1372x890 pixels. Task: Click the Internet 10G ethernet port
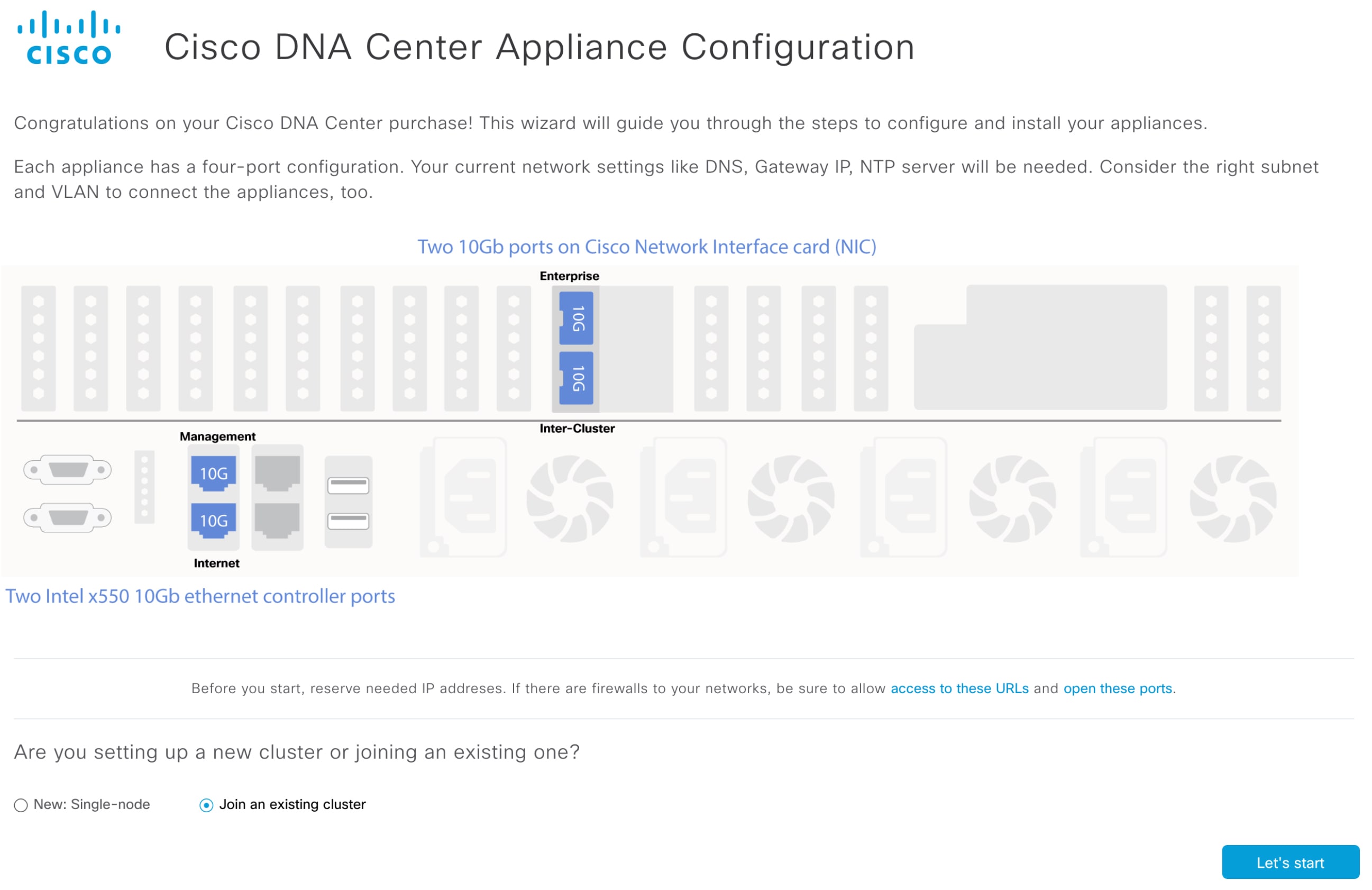(x=214, y=520)
